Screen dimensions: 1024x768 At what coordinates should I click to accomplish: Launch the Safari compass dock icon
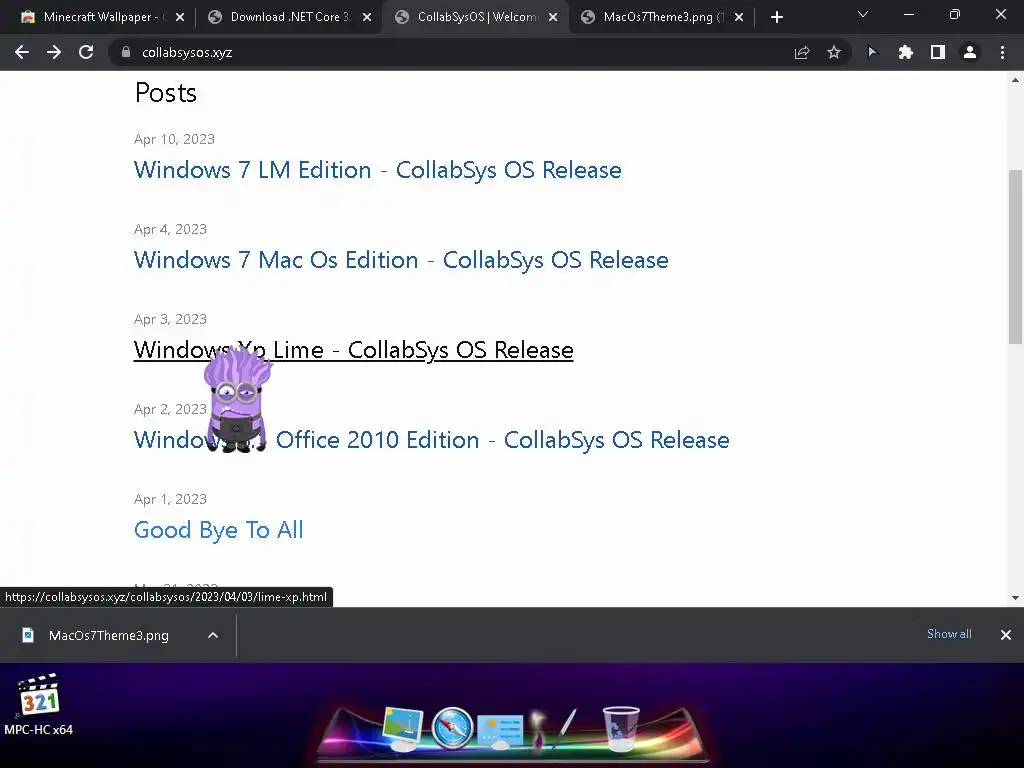452,727
